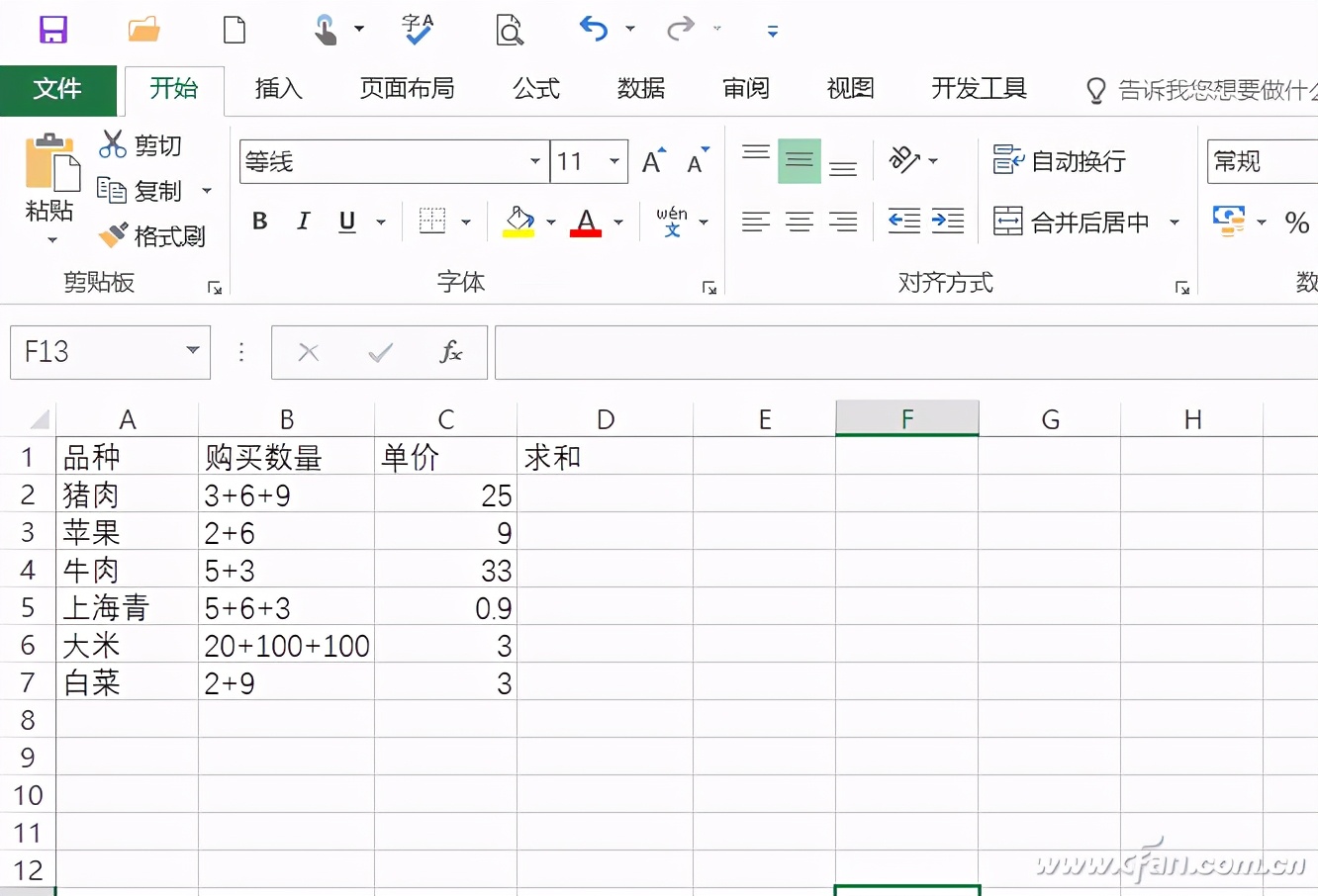Viewport: 1318px width, 896px height.
Task: Open the number format 常规 box
Action: click(x=1263, y=161)
